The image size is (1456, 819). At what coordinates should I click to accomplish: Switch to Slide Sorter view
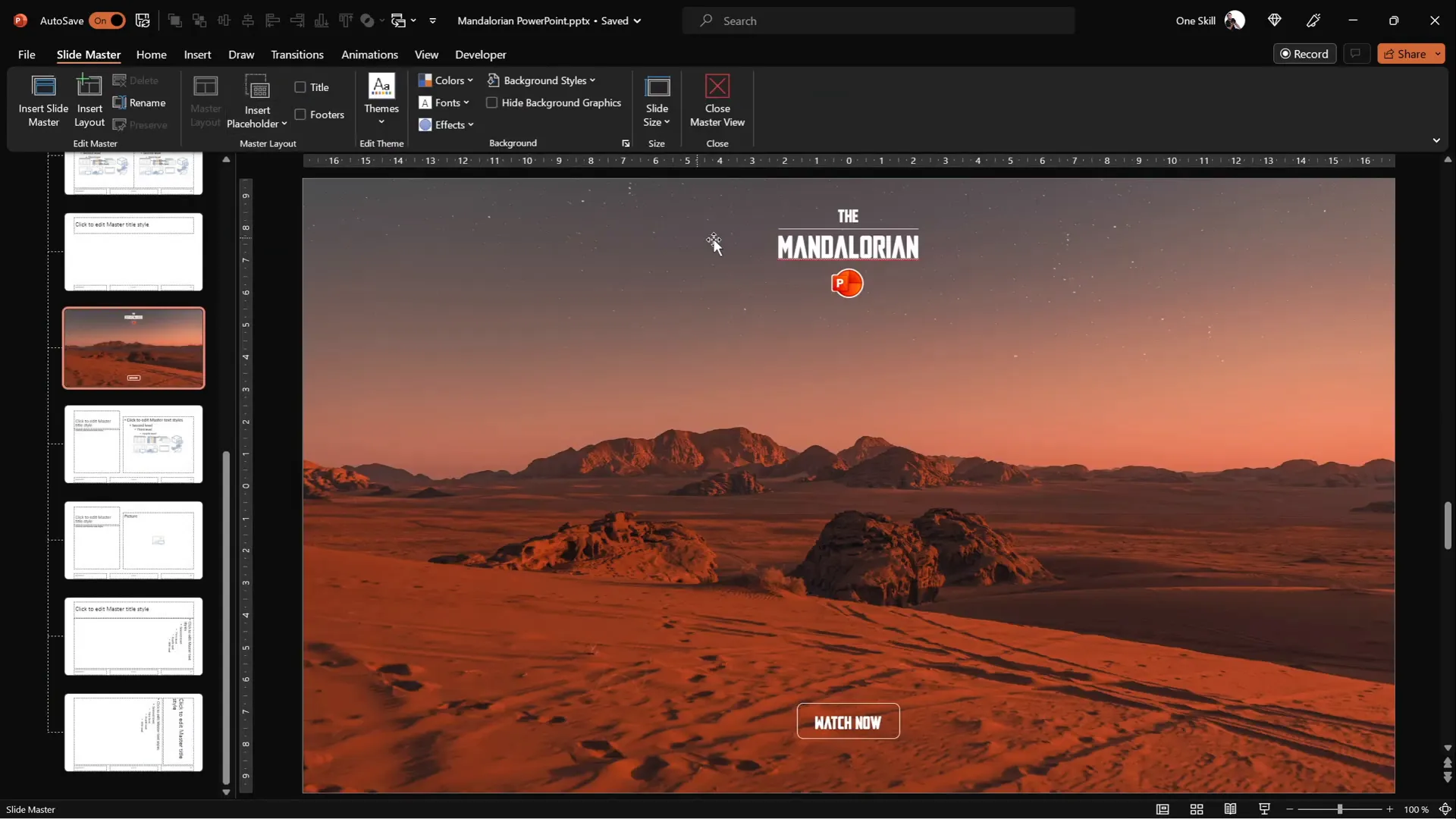[1197, 809]
